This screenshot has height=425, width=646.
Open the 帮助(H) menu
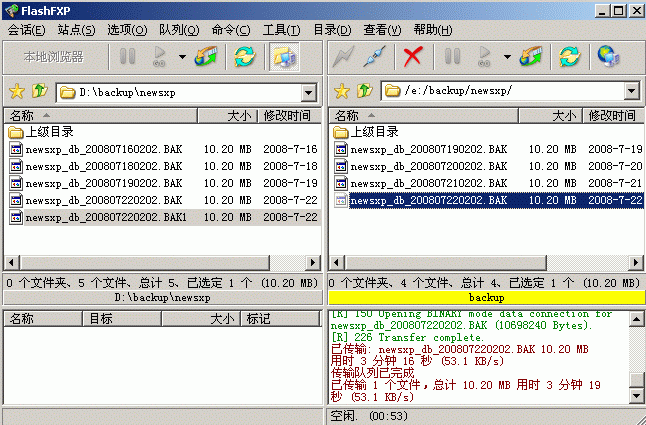click(x=433, y=30)
